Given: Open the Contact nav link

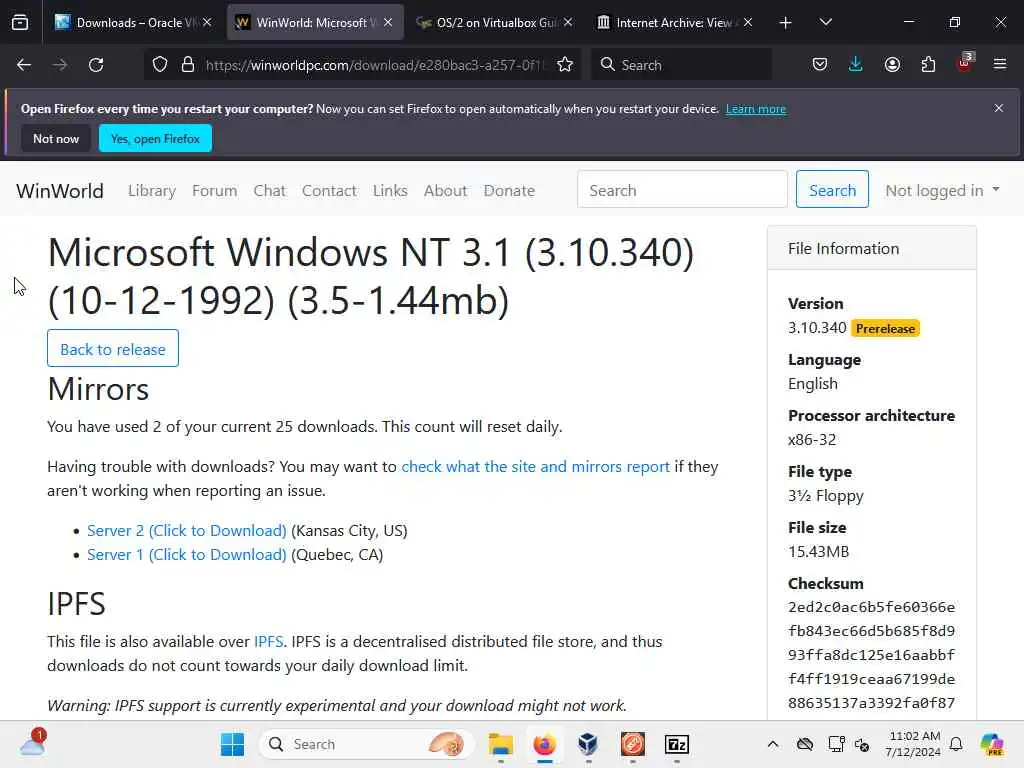Looking at the screenshot, I should pyautogui.click(x=329, y=191).
